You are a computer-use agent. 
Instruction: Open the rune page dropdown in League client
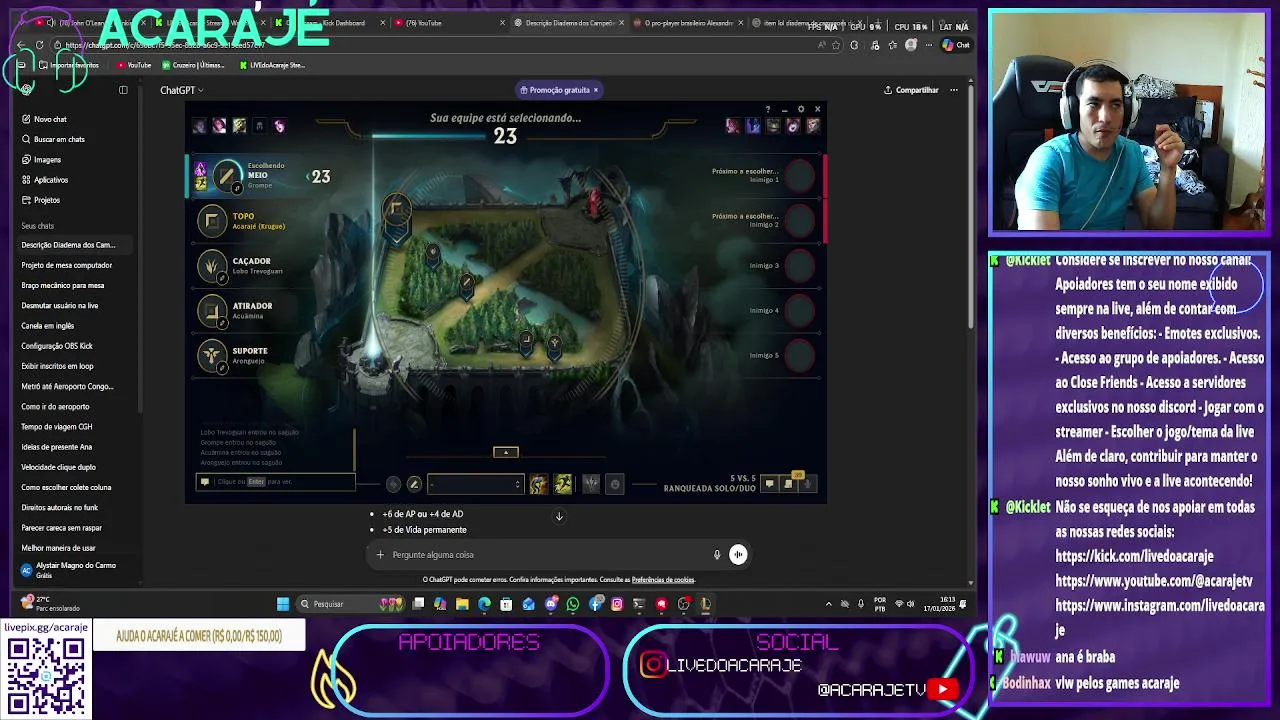pyautogui.click(x=476, y=484)
